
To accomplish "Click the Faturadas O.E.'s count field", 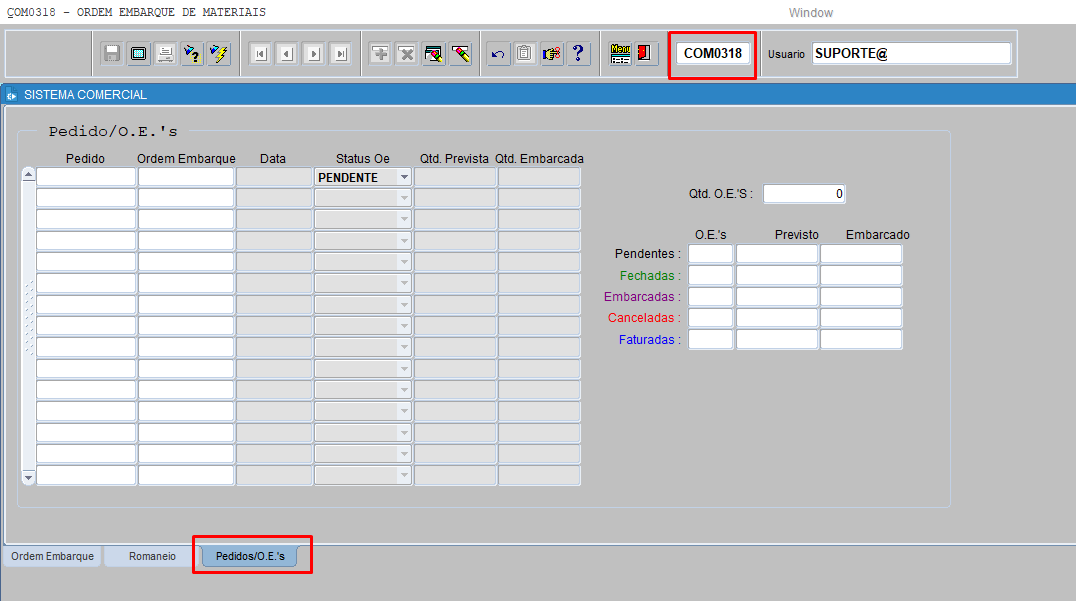I will pos(710,339).
